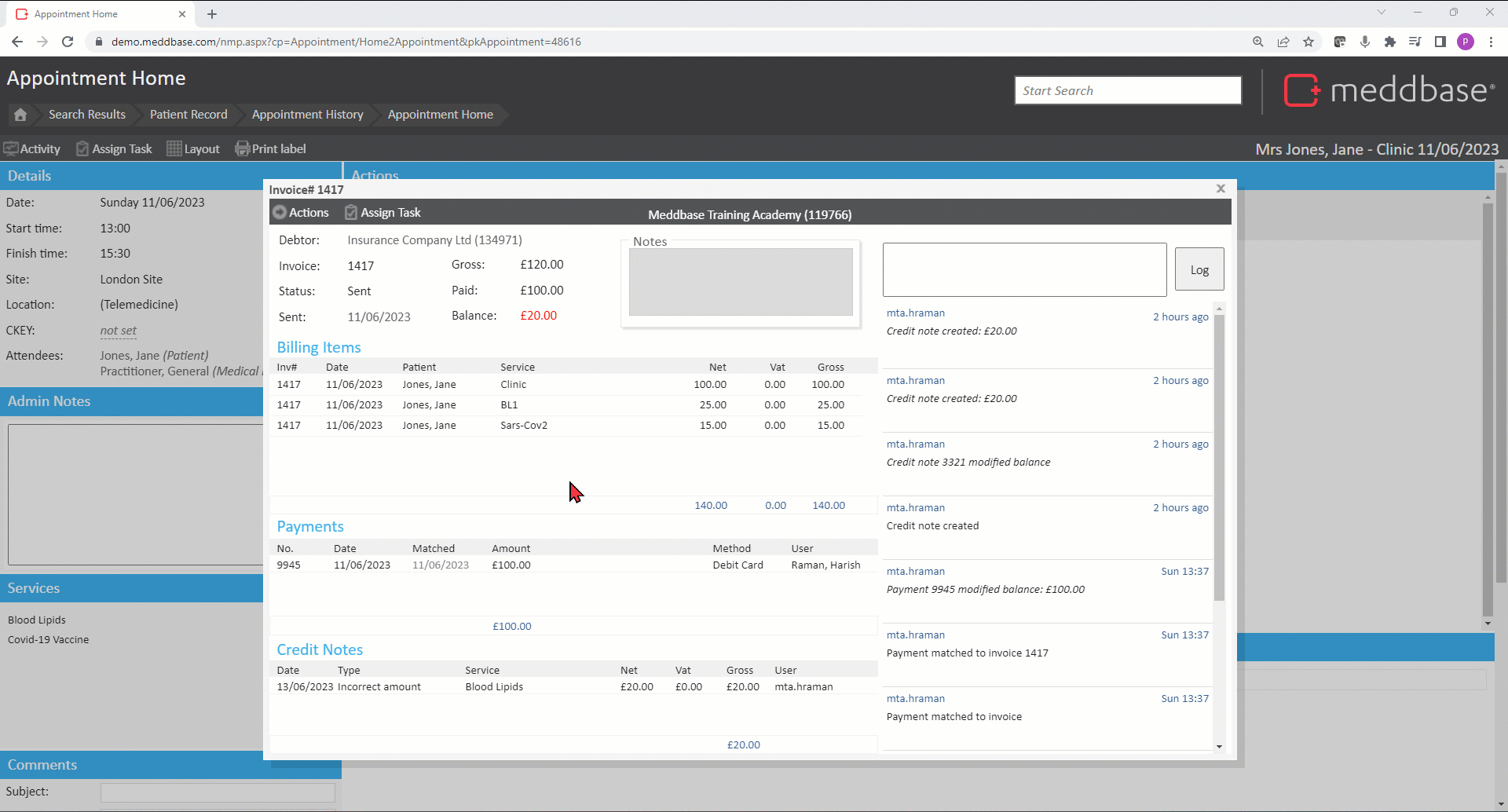
Task: Click the first mta.hraman user link
Action: click(x=916, y=313)
